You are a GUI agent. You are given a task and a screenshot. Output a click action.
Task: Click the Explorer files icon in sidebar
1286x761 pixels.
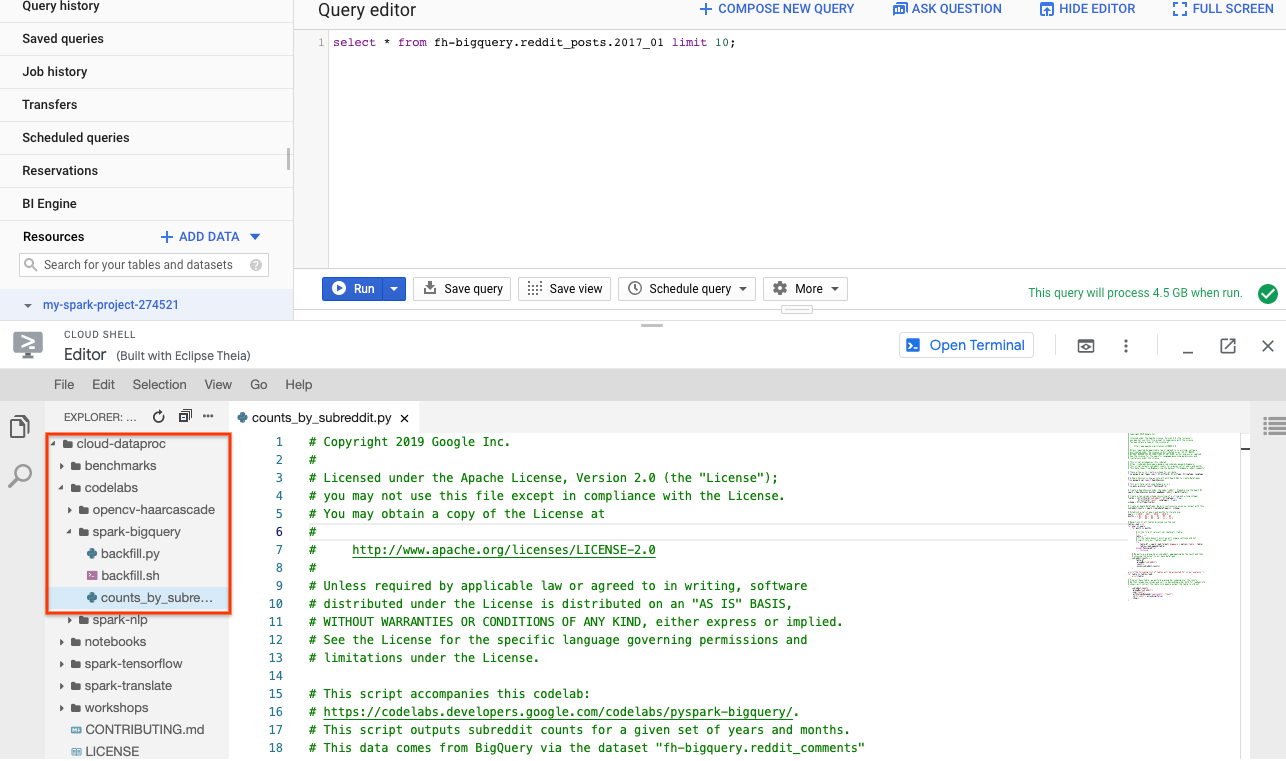click(19, 428)
